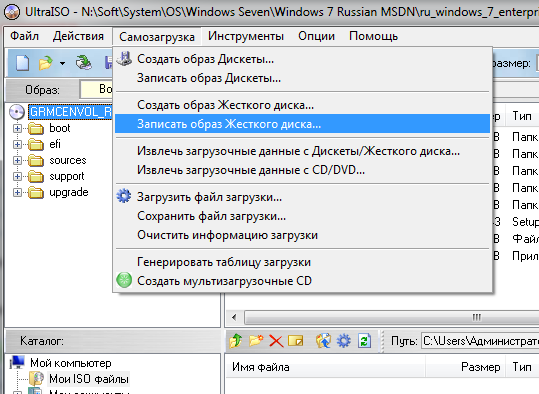Choose Записать образ Жесткого диска
This screenshot has height=394, width=539.
(302, 124)
